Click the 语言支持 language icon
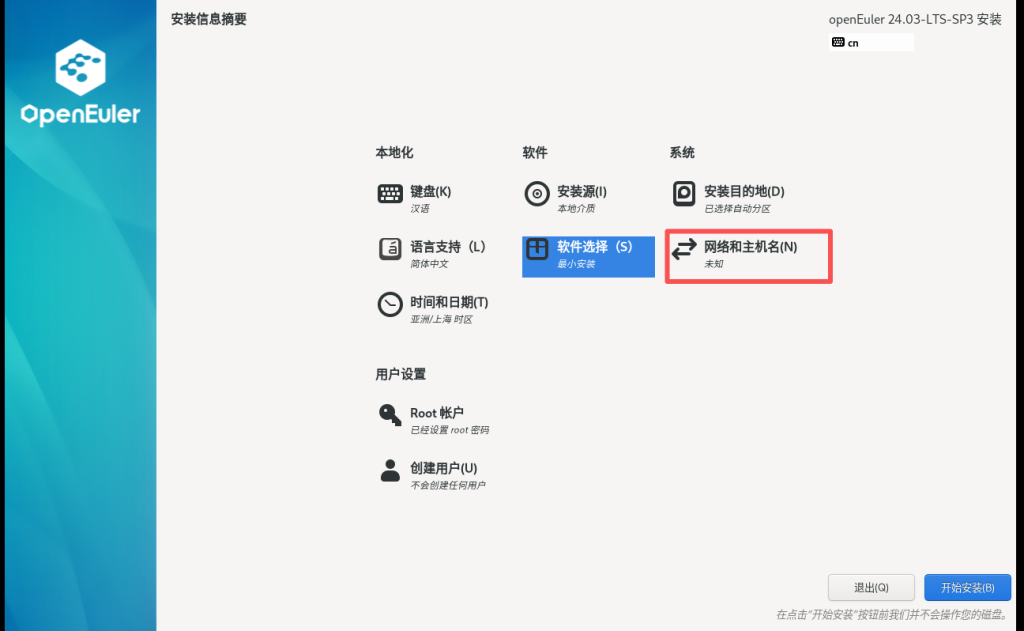Screen dimensions: 1024x631 coord(390,249)
